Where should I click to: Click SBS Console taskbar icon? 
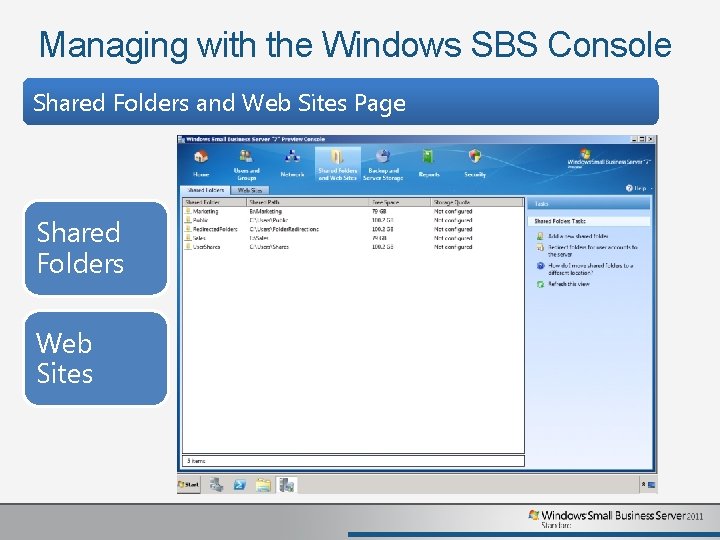coord(287,484)
